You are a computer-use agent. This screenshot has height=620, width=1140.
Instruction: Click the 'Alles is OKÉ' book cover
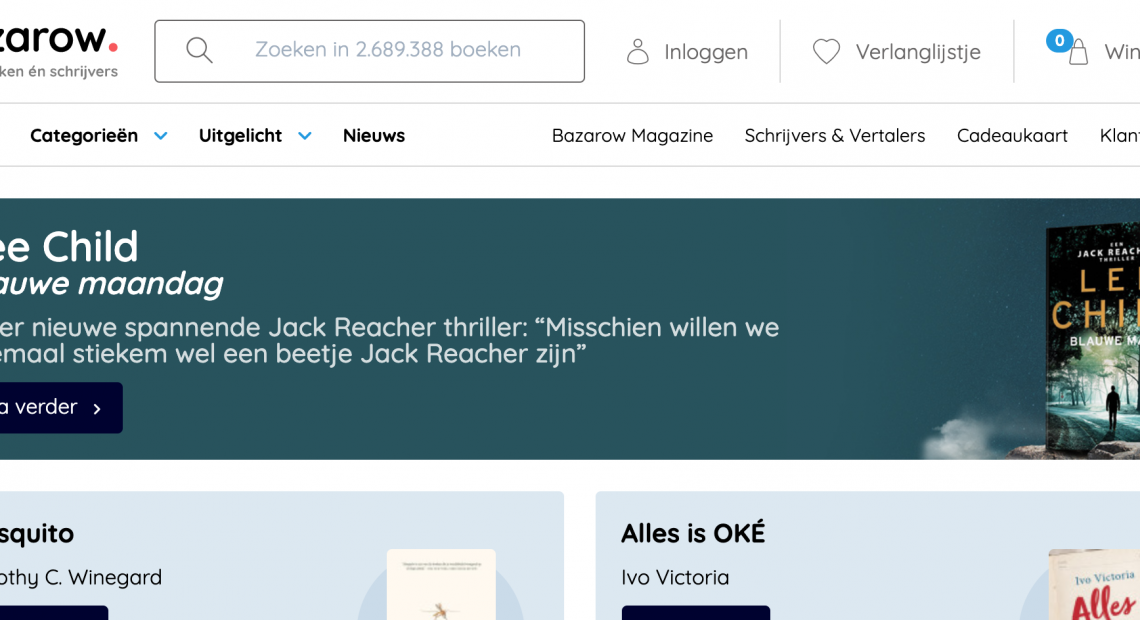[x=1094, y=584]
